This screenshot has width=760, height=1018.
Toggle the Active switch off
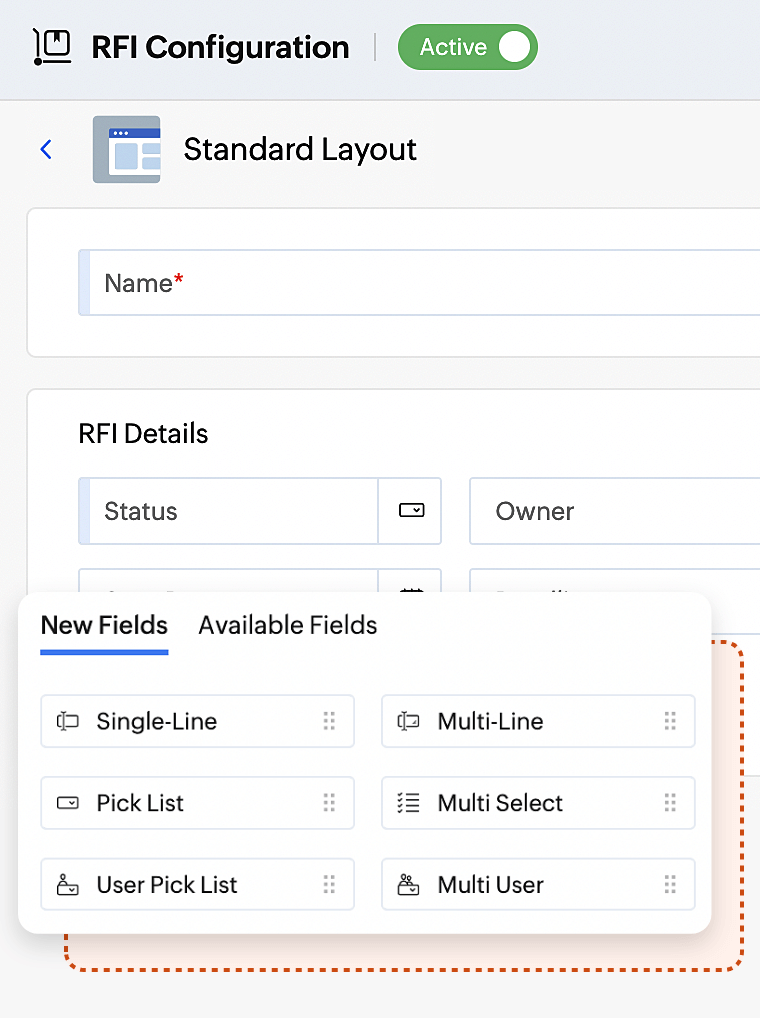point(514,46)
